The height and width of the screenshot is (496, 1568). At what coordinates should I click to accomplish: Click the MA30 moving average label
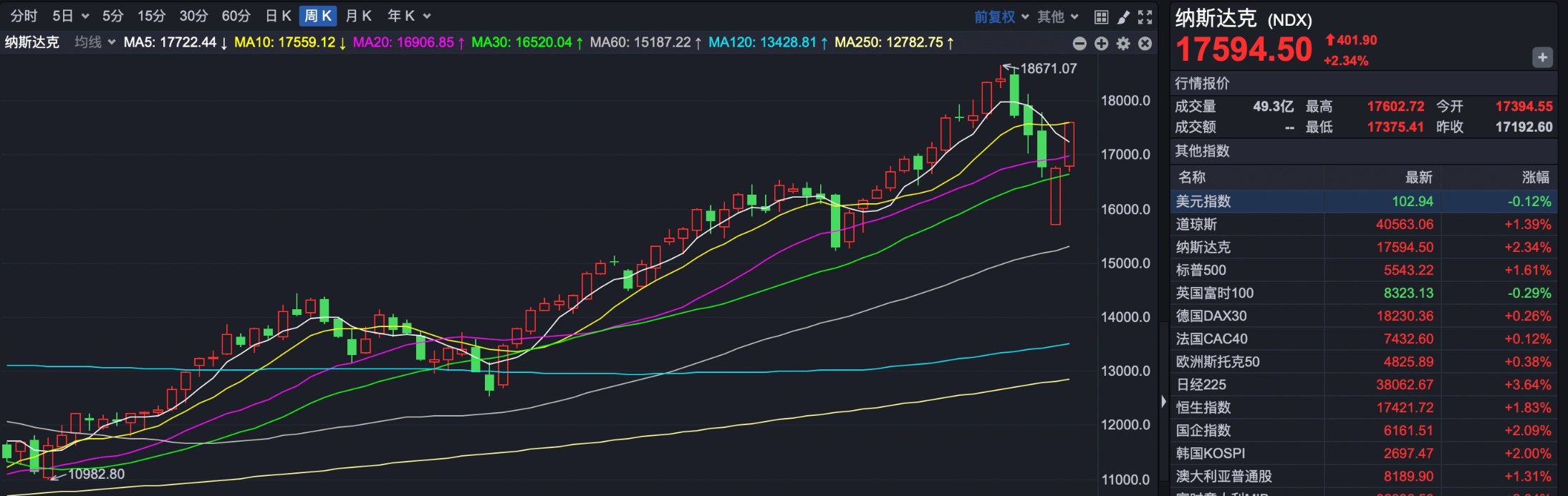(x=527, y=42)
